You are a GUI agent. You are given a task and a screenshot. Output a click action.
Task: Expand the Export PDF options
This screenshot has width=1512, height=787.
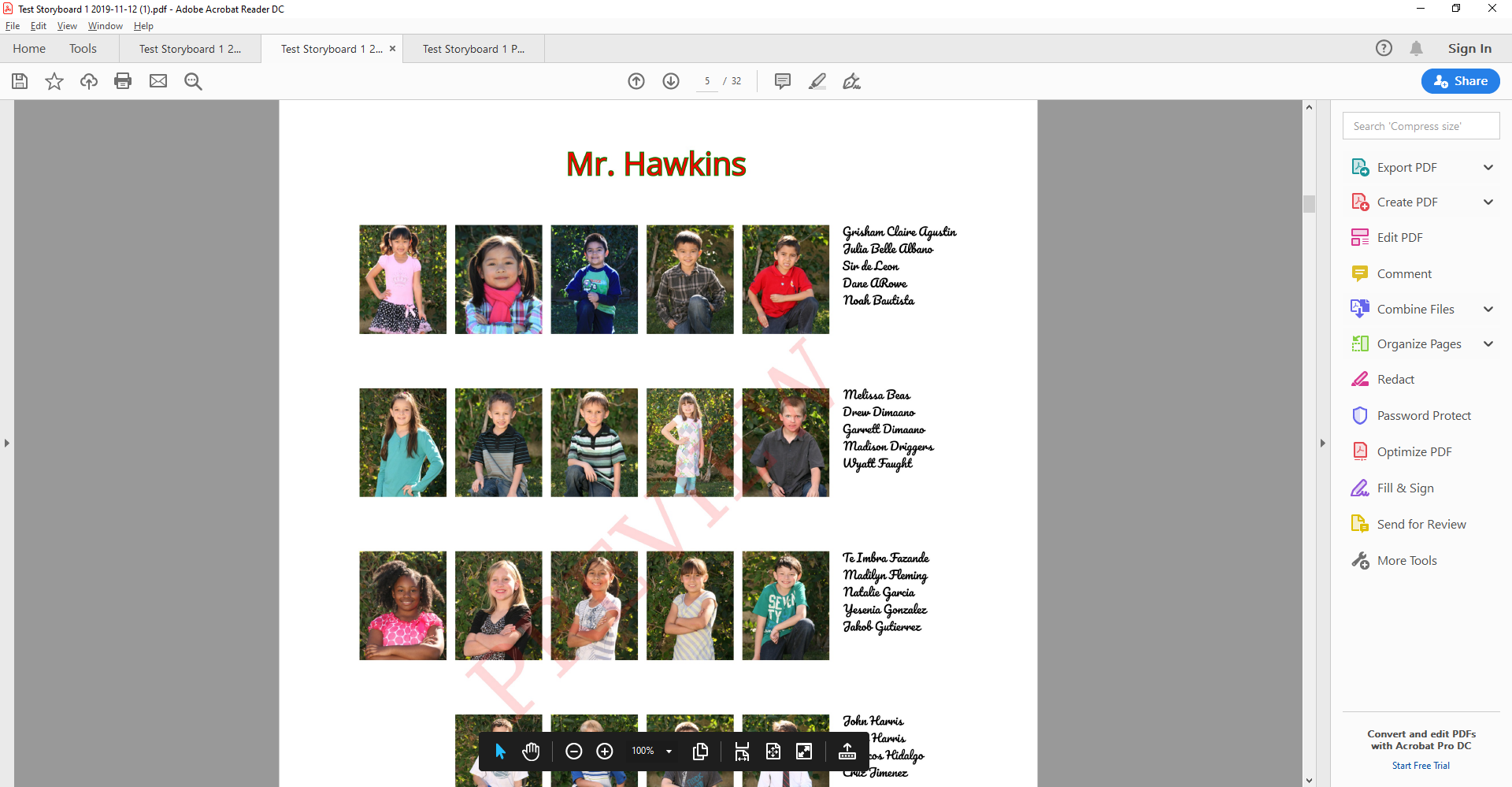click(1488, 168)
